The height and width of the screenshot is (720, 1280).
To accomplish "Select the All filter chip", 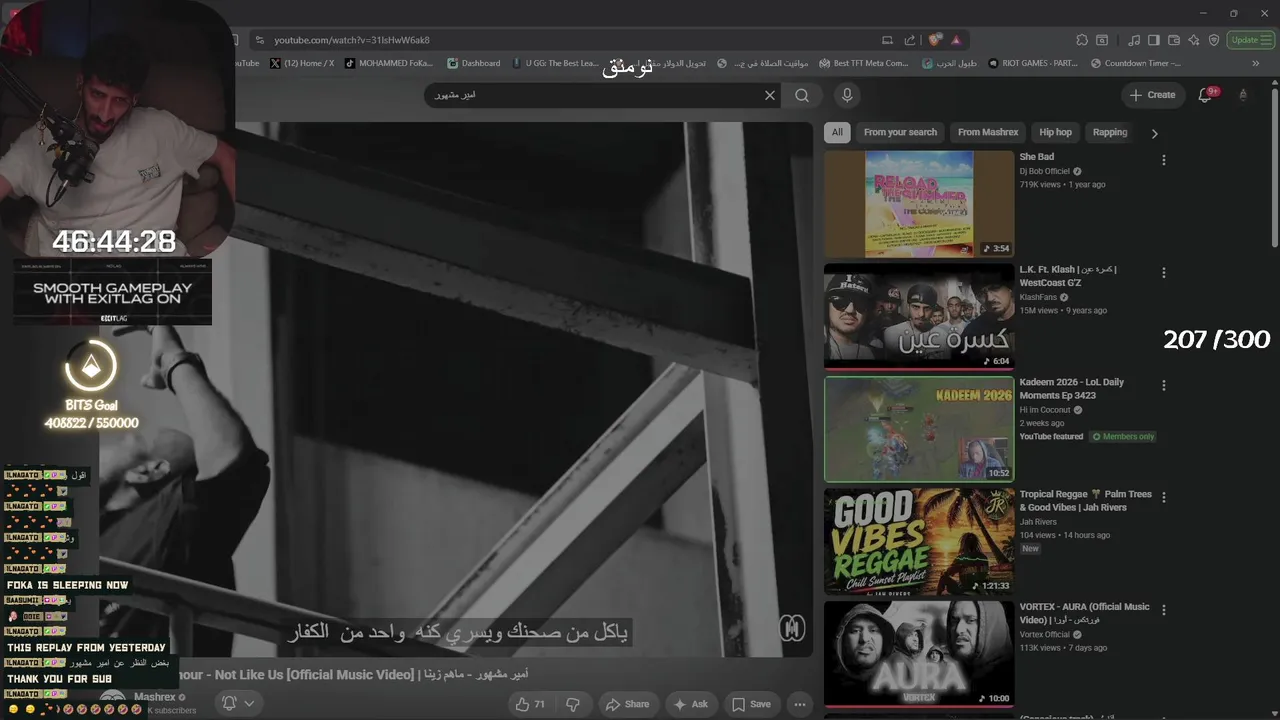I will pyautogui.click(x=837, y=132).
